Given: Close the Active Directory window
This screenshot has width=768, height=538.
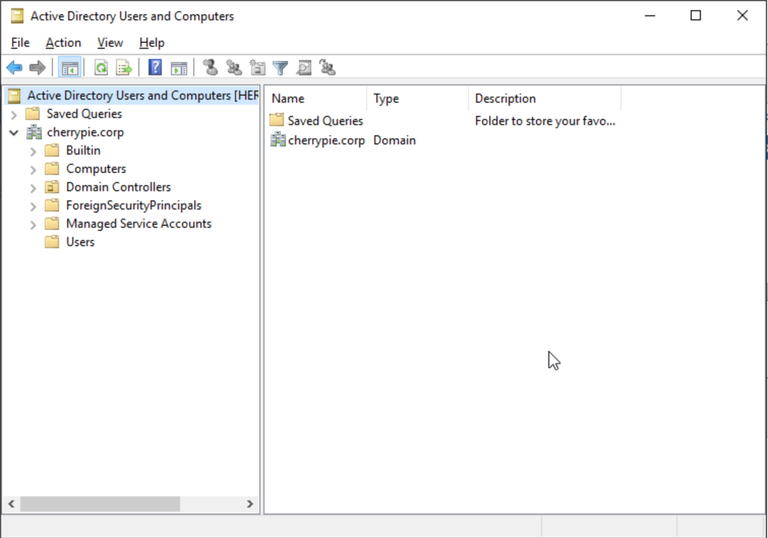Looking at the screenshot, I should [x=742, y=16].
